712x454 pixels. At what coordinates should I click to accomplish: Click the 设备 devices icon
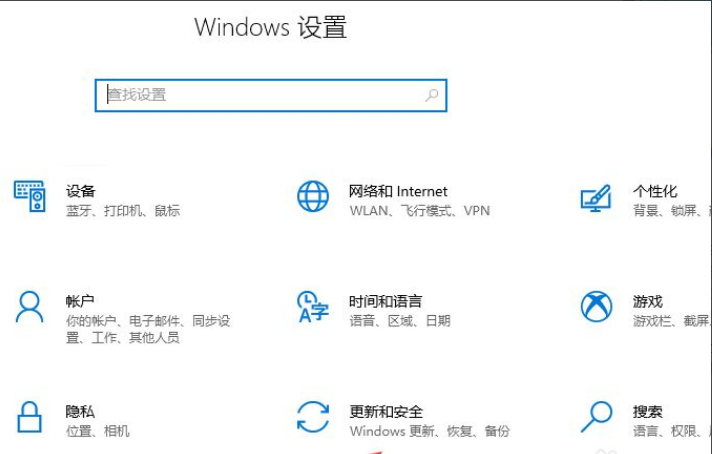point(30,197)
